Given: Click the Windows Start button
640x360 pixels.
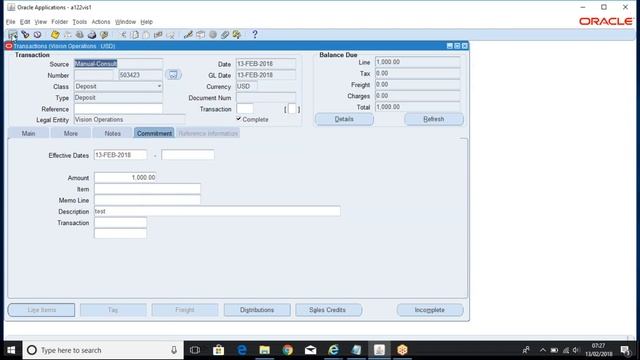Looking at the screenshot, I should pyautogui.click(x=11, y=350).
